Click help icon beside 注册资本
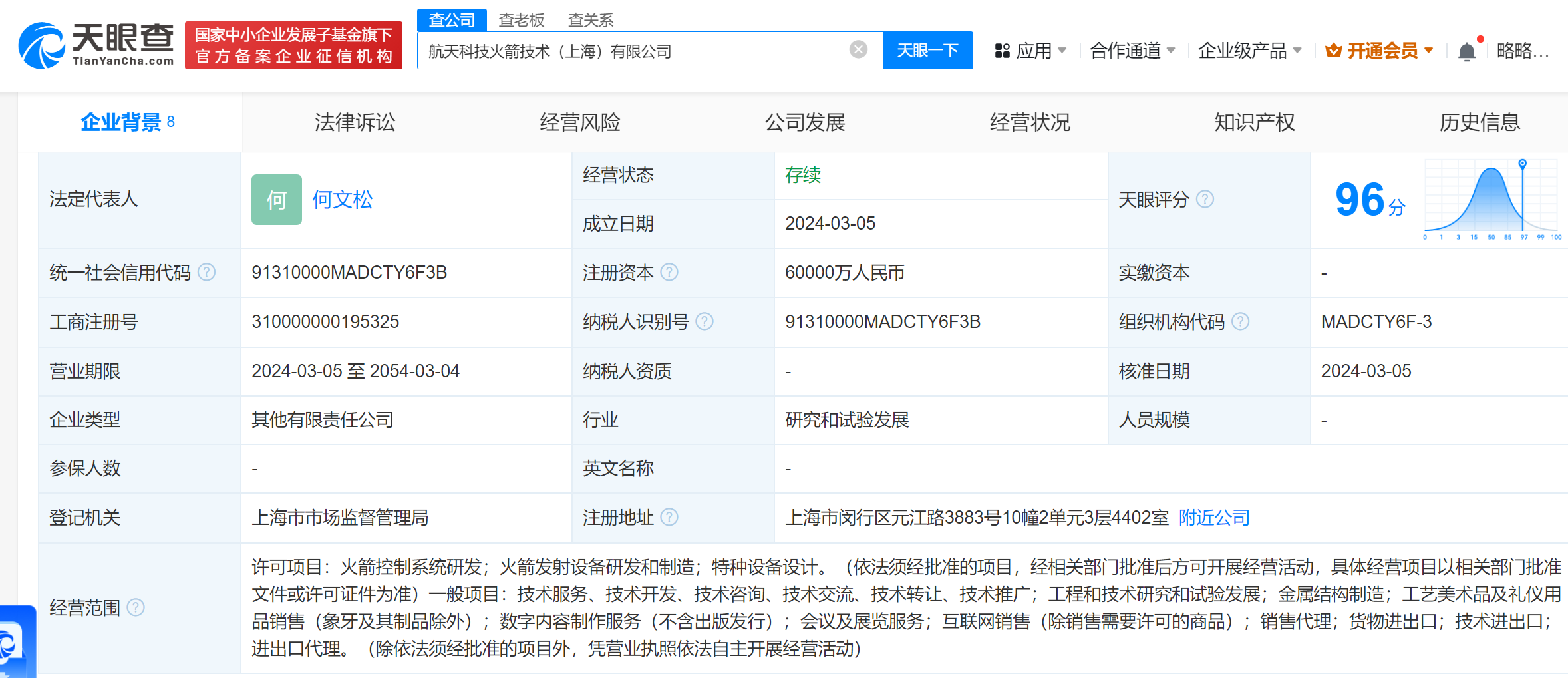 pyautogui.click(x=669, y=272)
